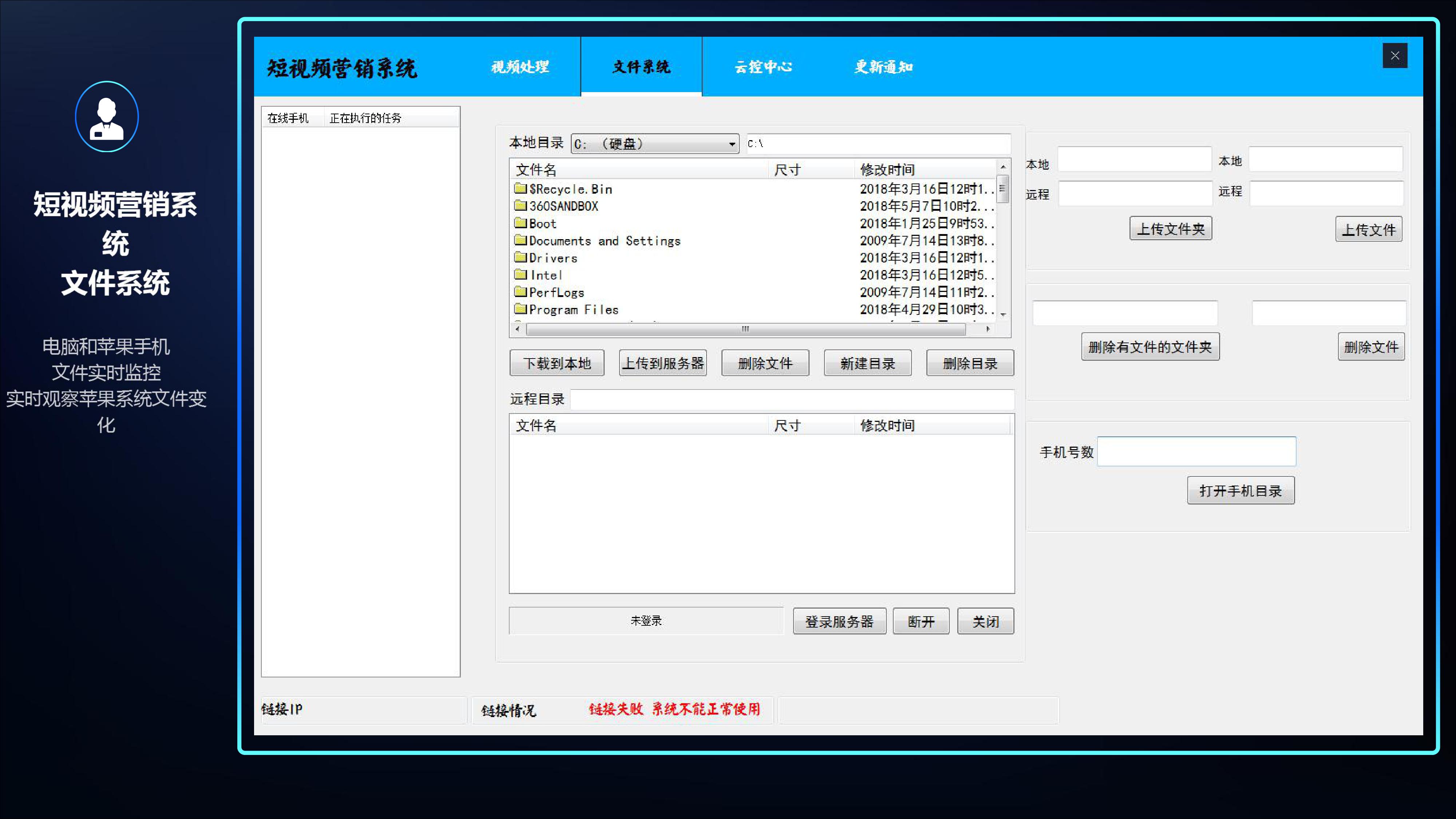
Task: Select the $Recycle.Bin folder icon
Action: click(521, 188)
